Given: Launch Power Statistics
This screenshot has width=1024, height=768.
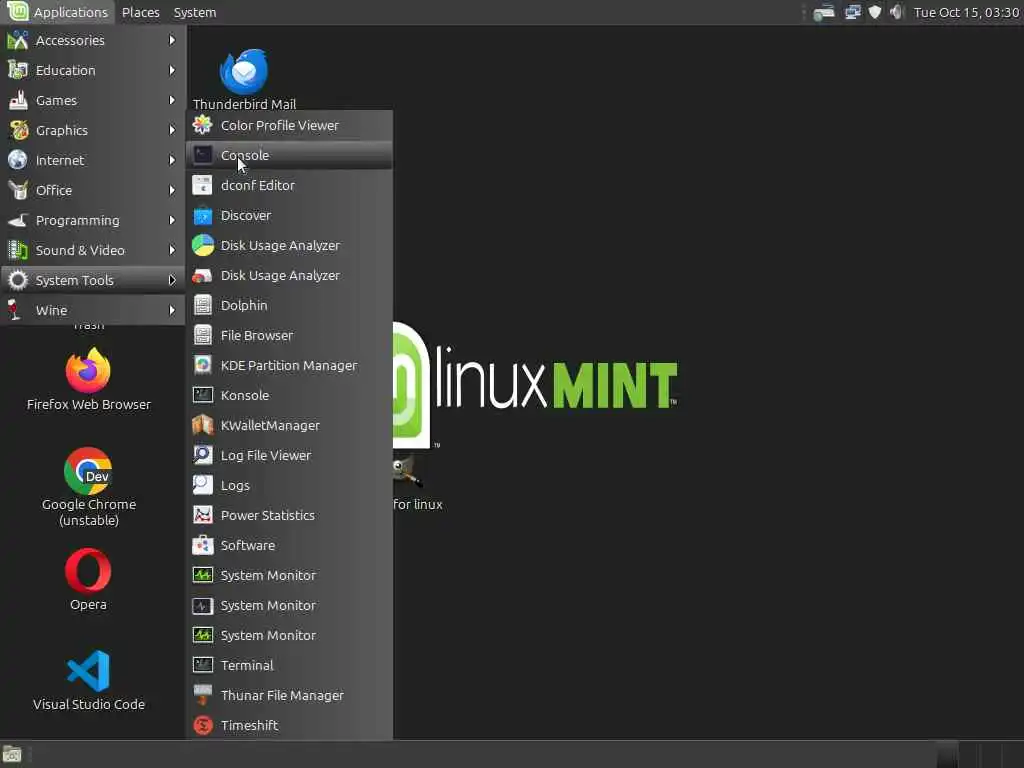Looking at the screenshot, I should (289, 516).
